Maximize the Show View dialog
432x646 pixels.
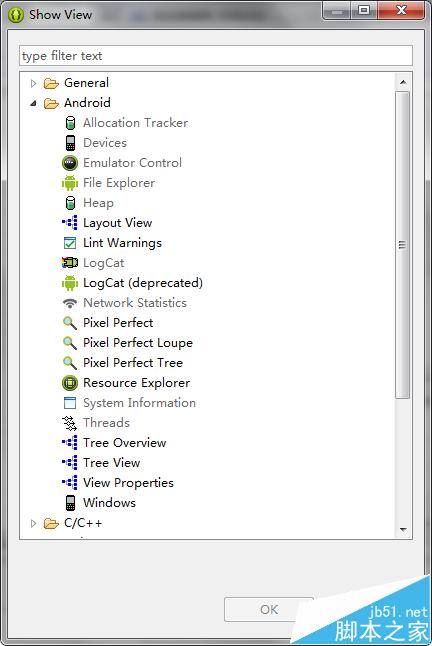(364, 10)
